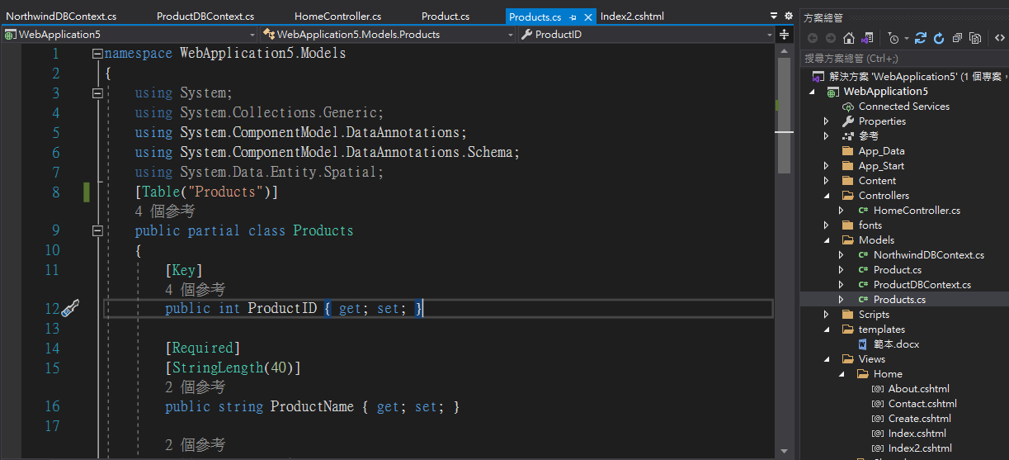Click the Collapse All icon in Solution Explorer
The height and width of the screenshot is (460, 1009).
click(957, 38)
